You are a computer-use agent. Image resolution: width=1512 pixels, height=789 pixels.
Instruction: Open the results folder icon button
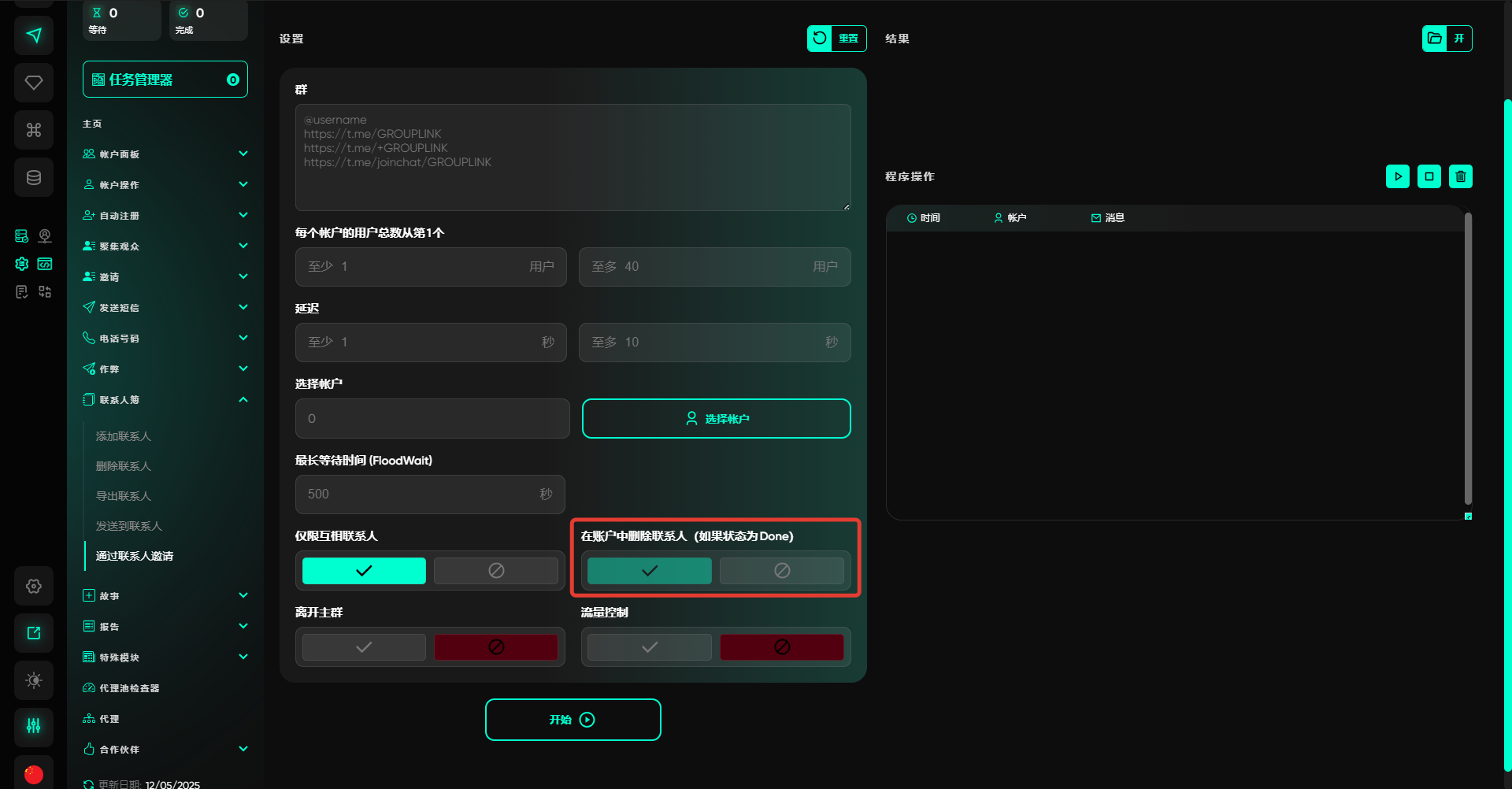[1435, 39]
